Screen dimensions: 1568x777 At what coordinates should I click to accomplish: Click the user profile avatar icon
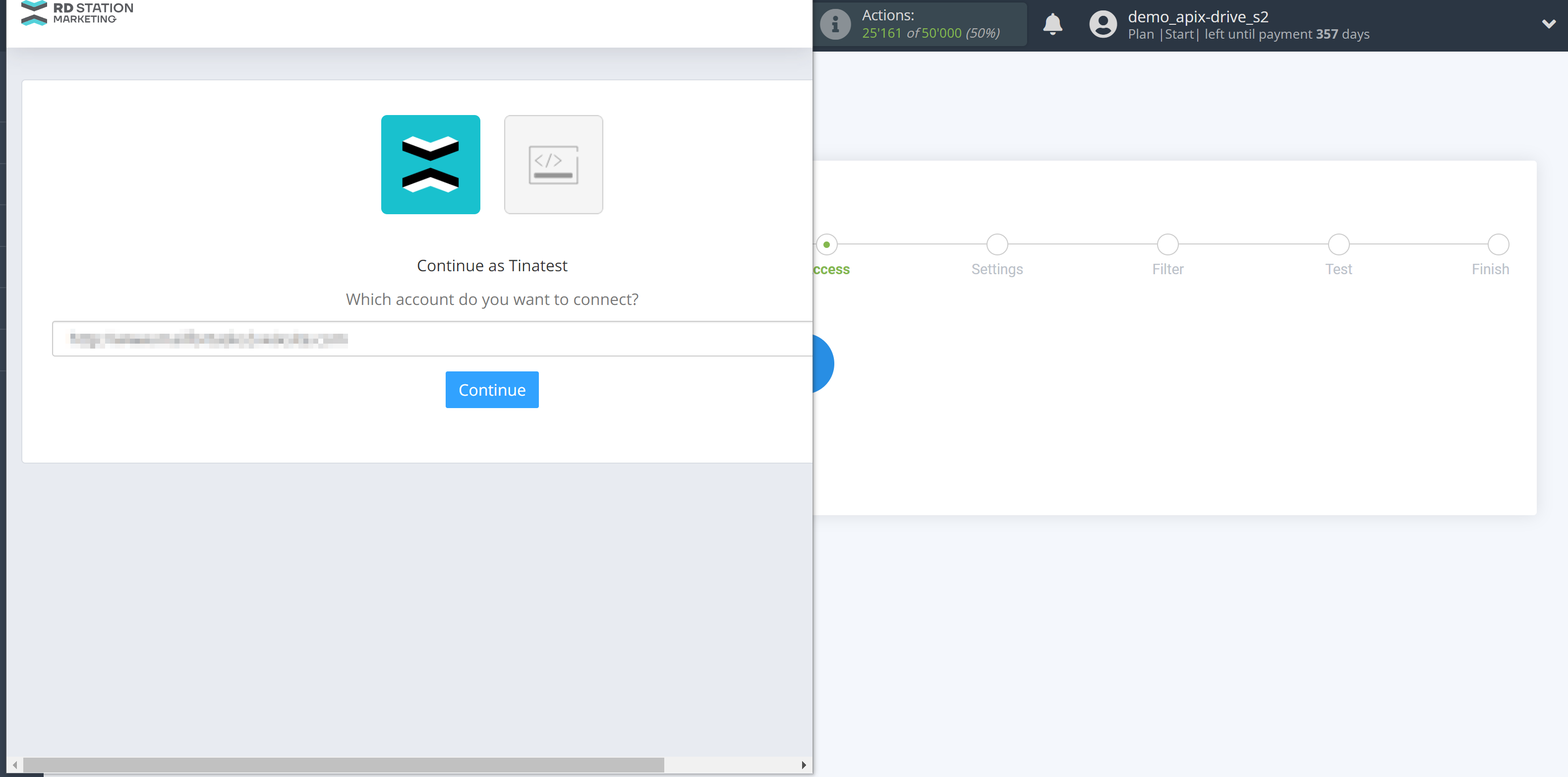pos(1103,25)
